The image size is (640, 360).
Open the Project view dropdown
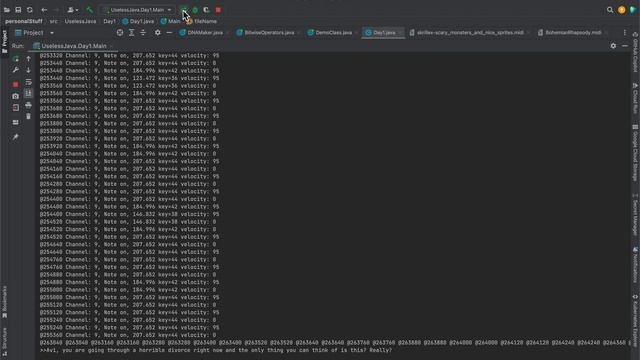(x=34, y=33)
